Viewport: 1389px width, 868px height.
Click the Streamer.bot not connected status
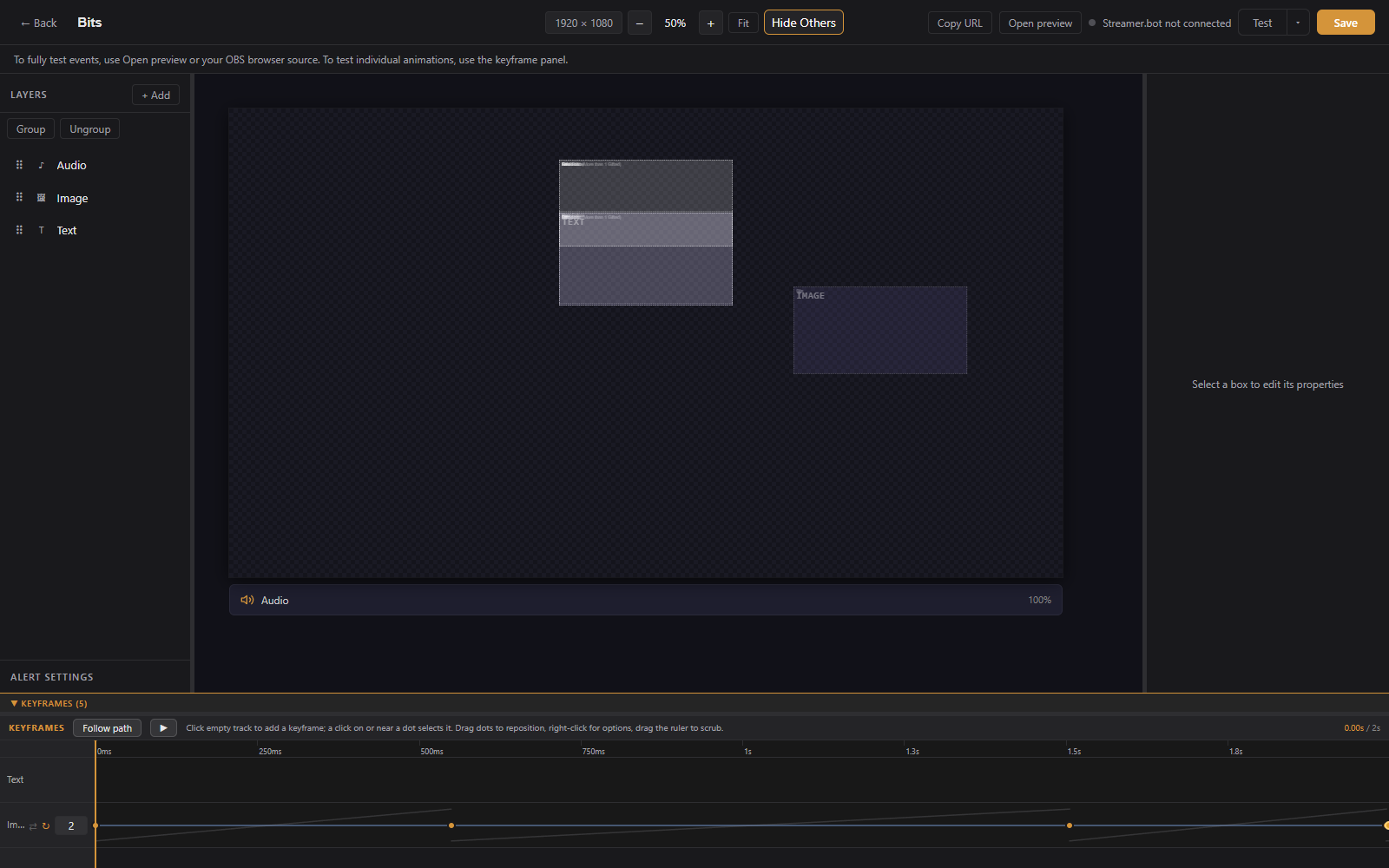pos(1160,23)
